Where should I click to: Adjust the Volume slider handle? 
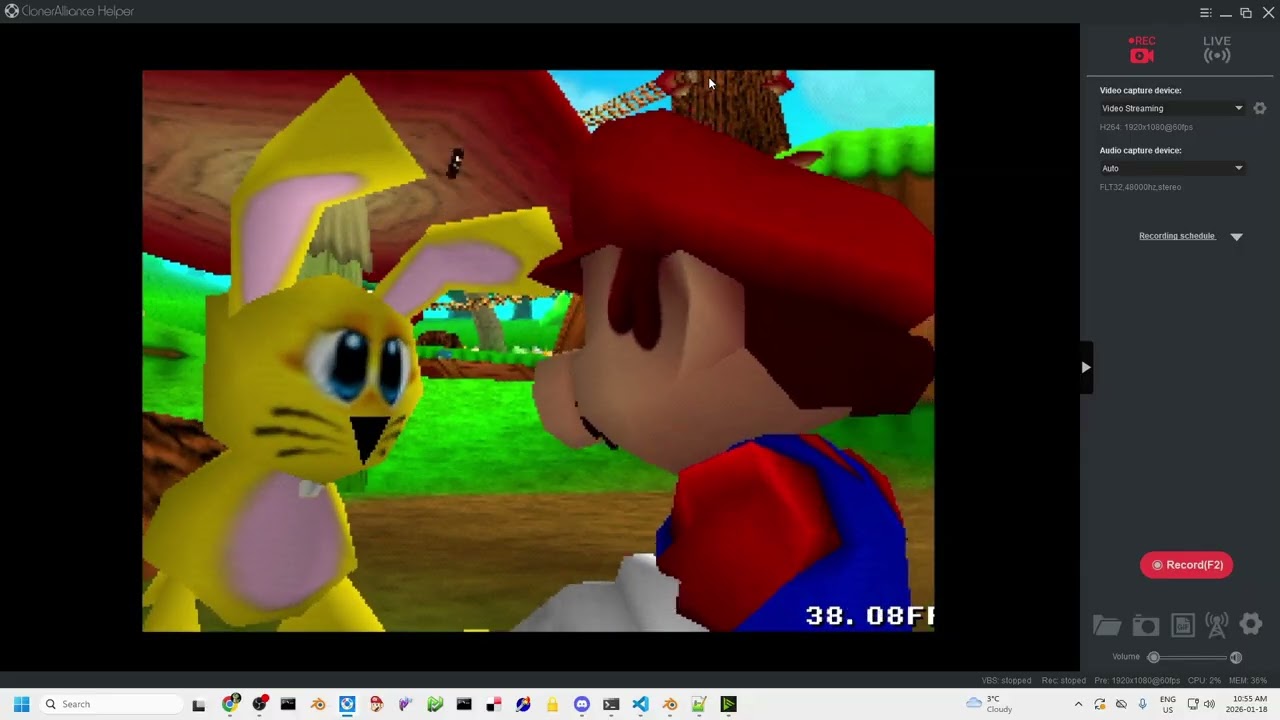1154,657
